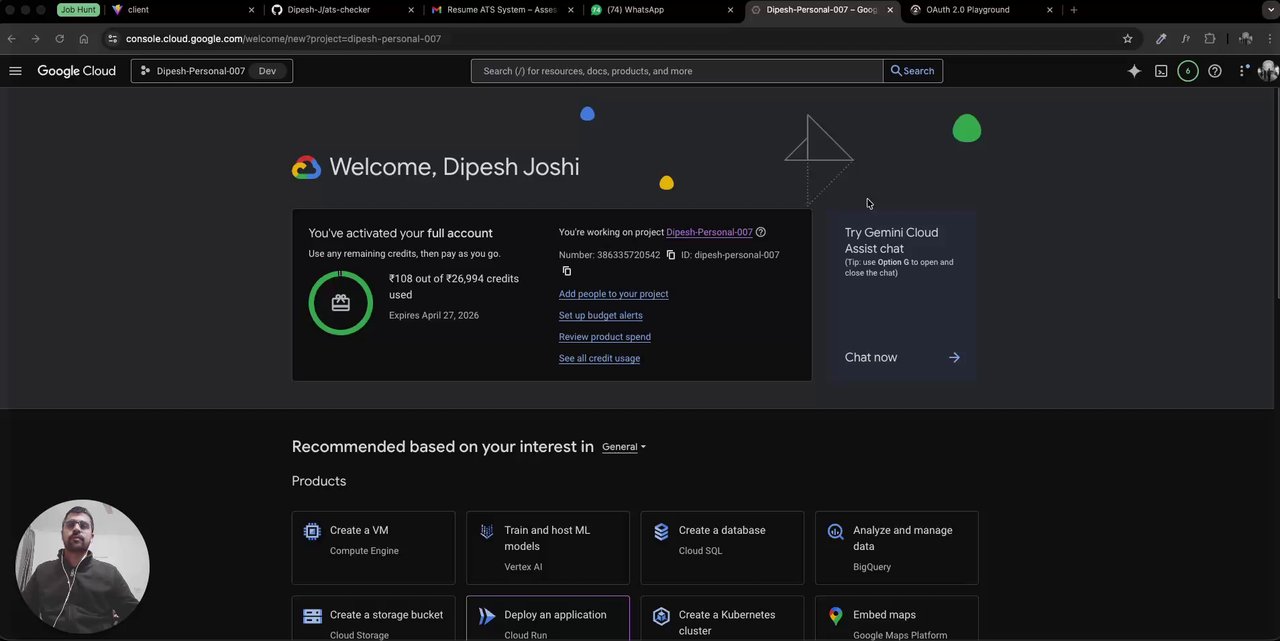Click the page vertical scrollbar
The width and height of the screenshot is (1280, 641).
(x=1276, y=195)
